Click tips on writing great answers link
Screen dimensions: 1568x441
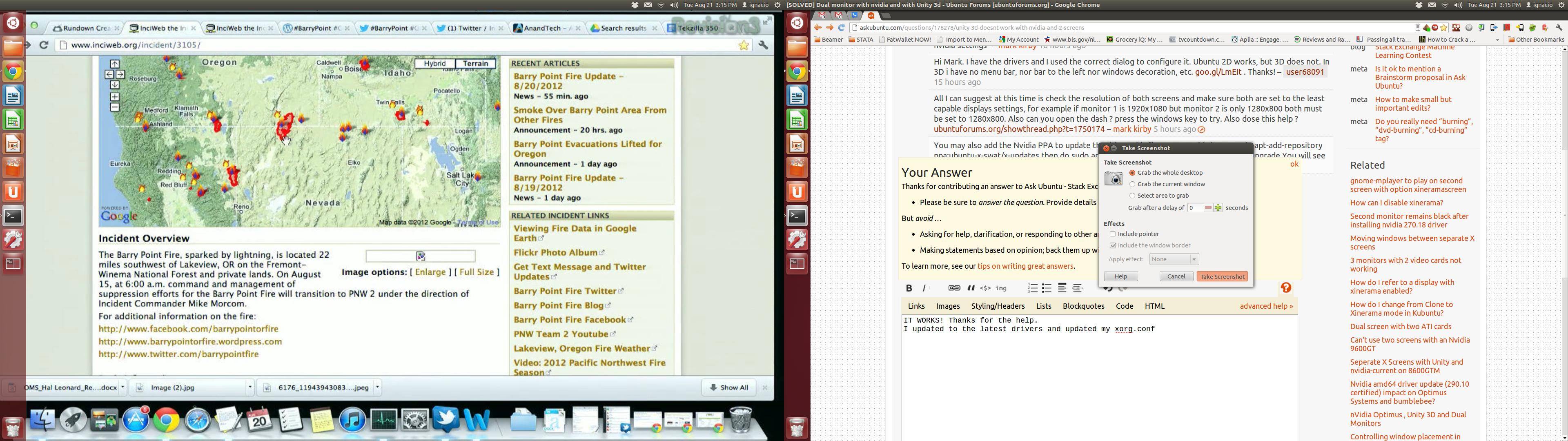point(1025,266)
